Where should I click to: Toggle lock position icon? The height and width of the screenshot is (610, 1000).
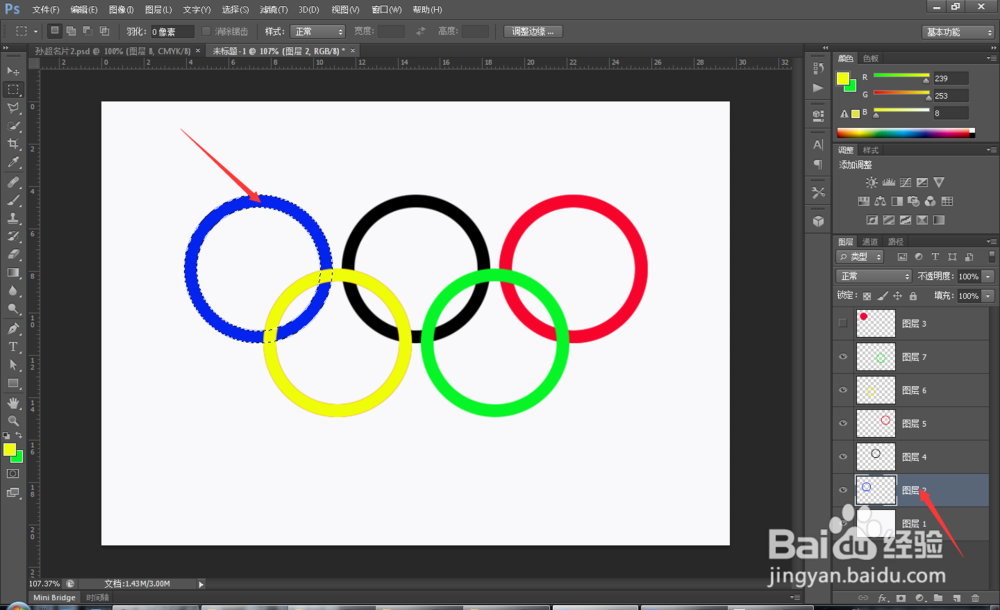point(897,295)
